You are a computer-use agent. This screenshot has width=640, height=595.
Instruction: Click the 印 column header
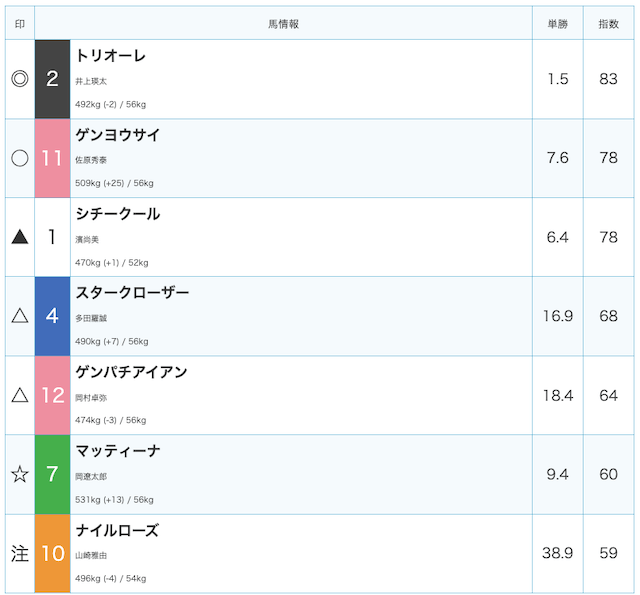[20, 24]
